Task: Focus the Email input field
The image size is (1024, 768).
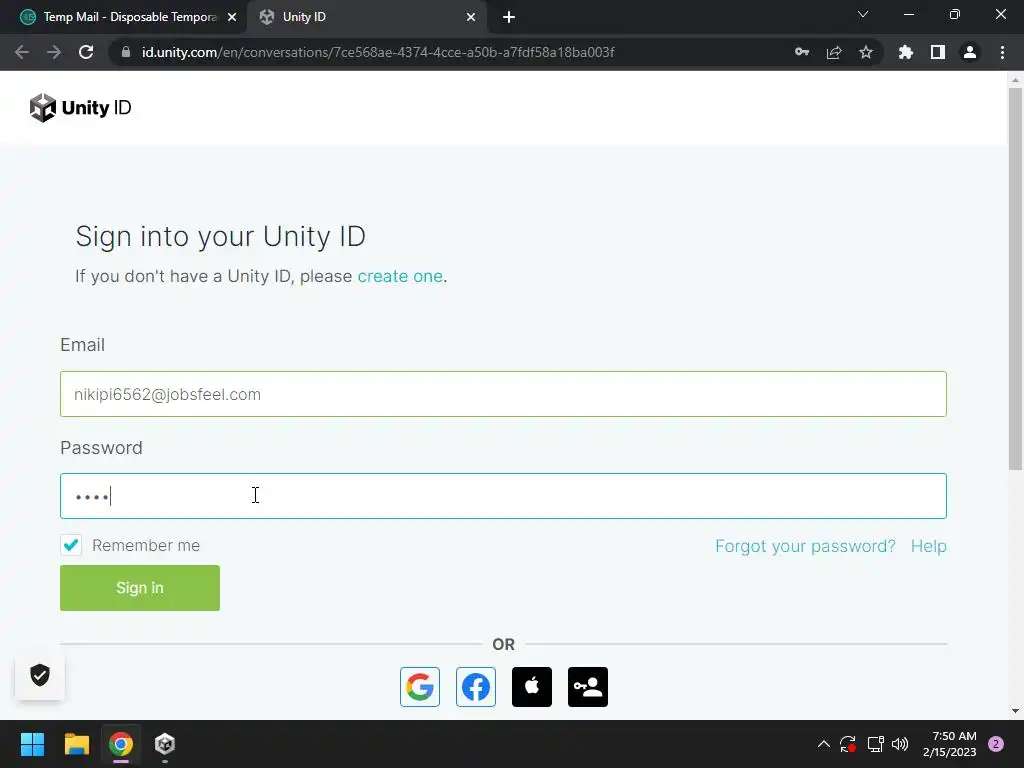Action: [503, 394]
